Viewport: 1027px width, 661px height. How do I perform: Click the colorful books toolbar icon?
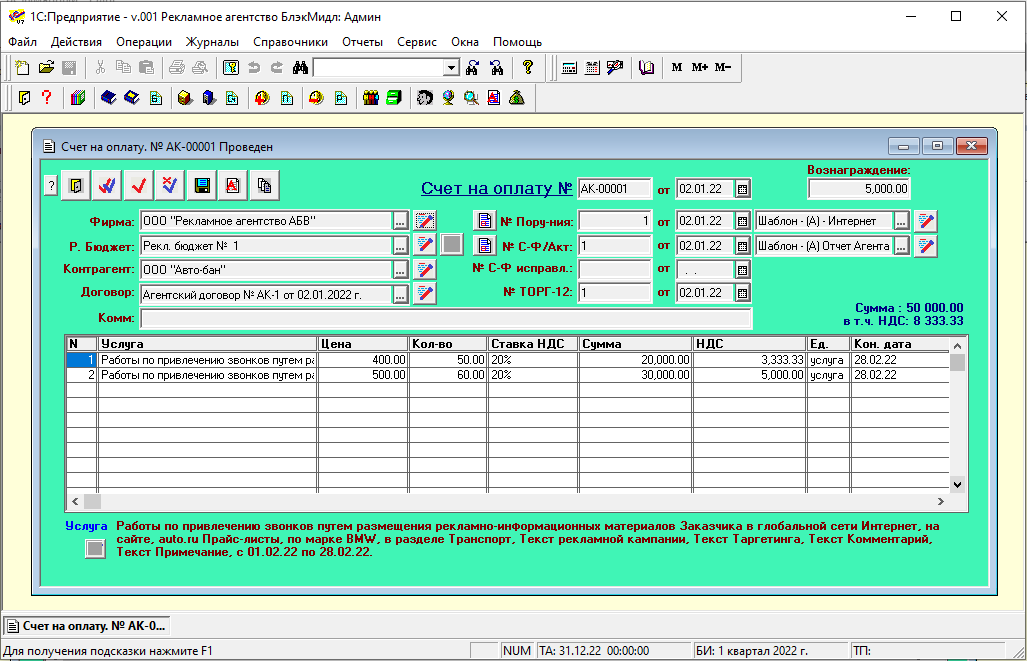click(x=78, y=98)
